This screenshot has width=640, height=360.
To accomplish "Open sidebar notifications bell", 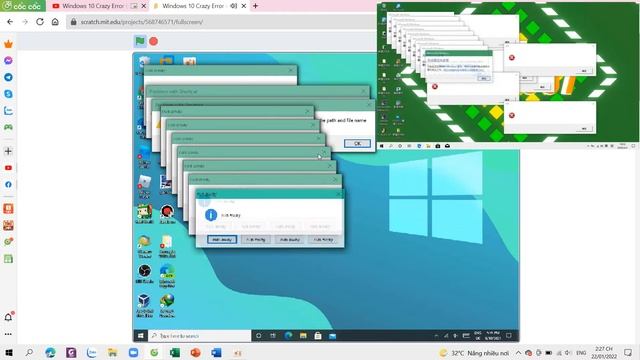I will coord(8,317).
